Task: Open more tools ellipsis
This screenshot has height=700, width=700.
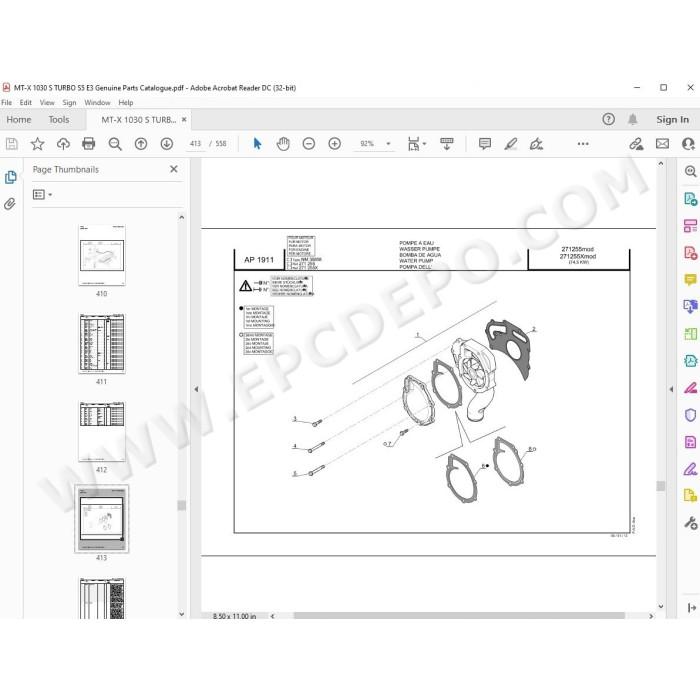Action: tap(583, 144)
